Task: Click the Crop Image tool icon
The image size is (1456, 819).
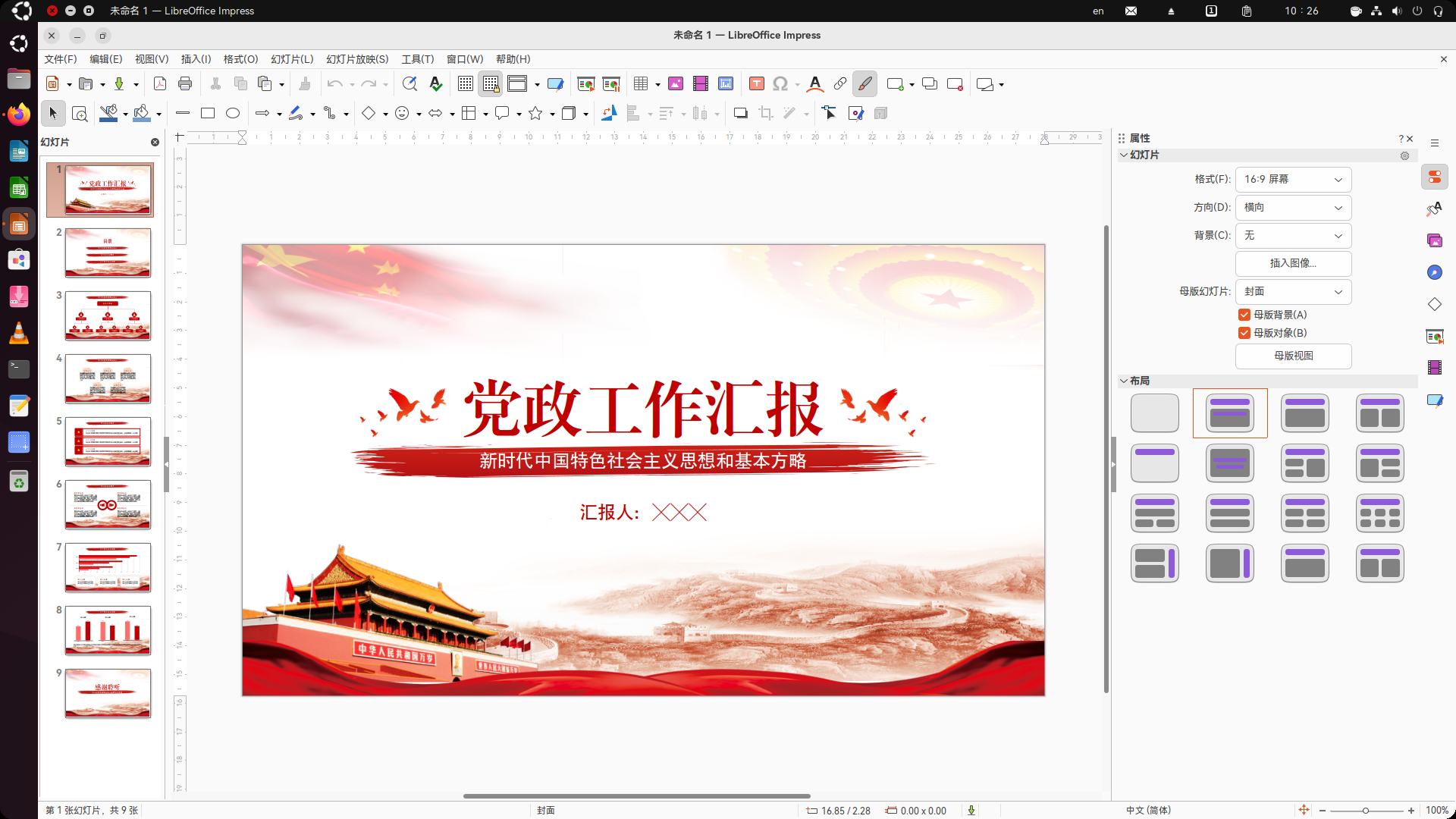Action: (x=766, y=114)
